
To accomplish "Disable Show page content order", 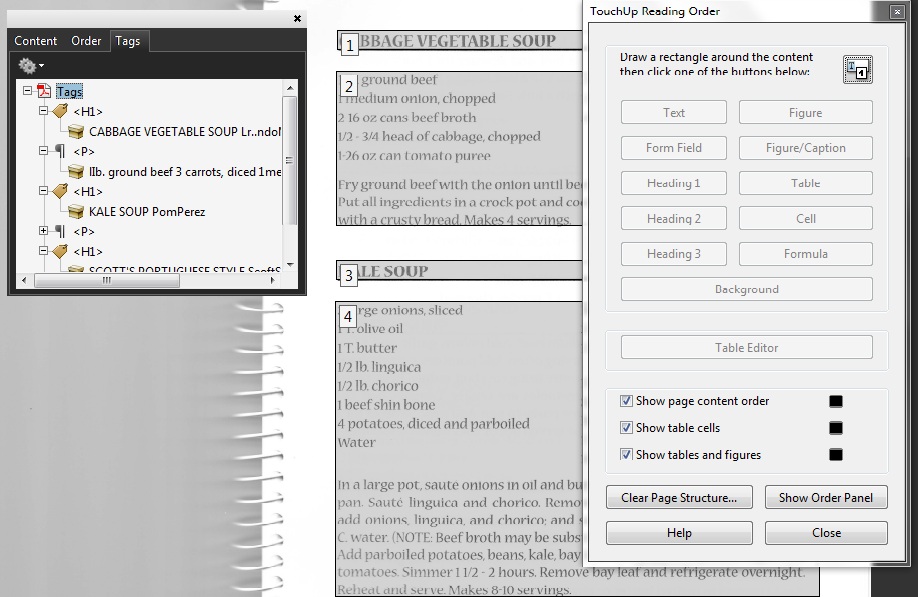I will tap(625, 401).
